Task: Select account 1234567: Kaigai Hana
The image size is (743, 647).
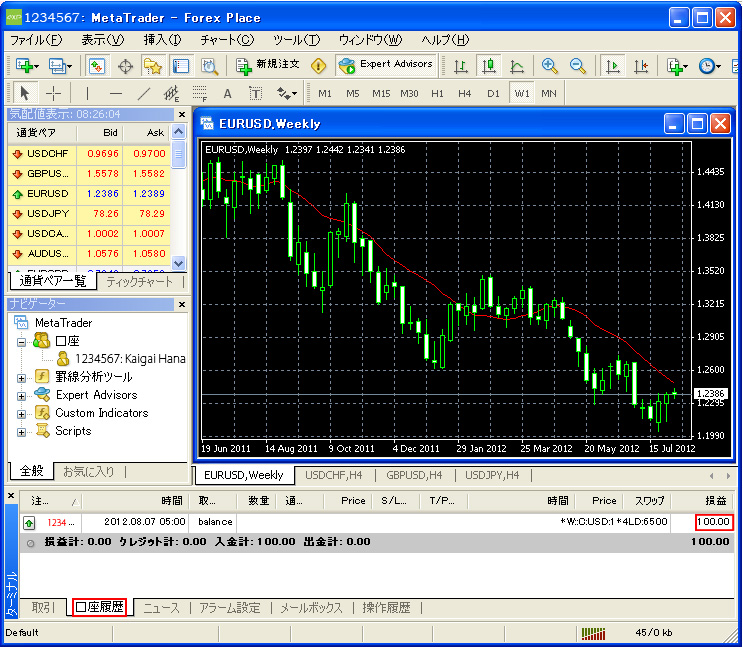Action: 130,358
